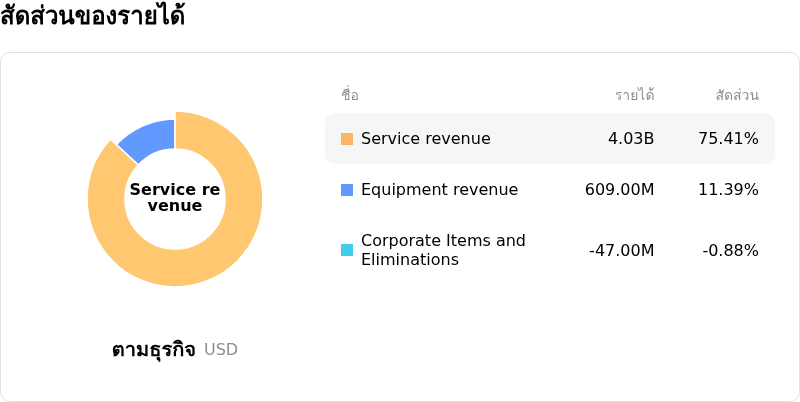
Task: Select Corporate Items and Eliminations row name
Action: [443, 250]
